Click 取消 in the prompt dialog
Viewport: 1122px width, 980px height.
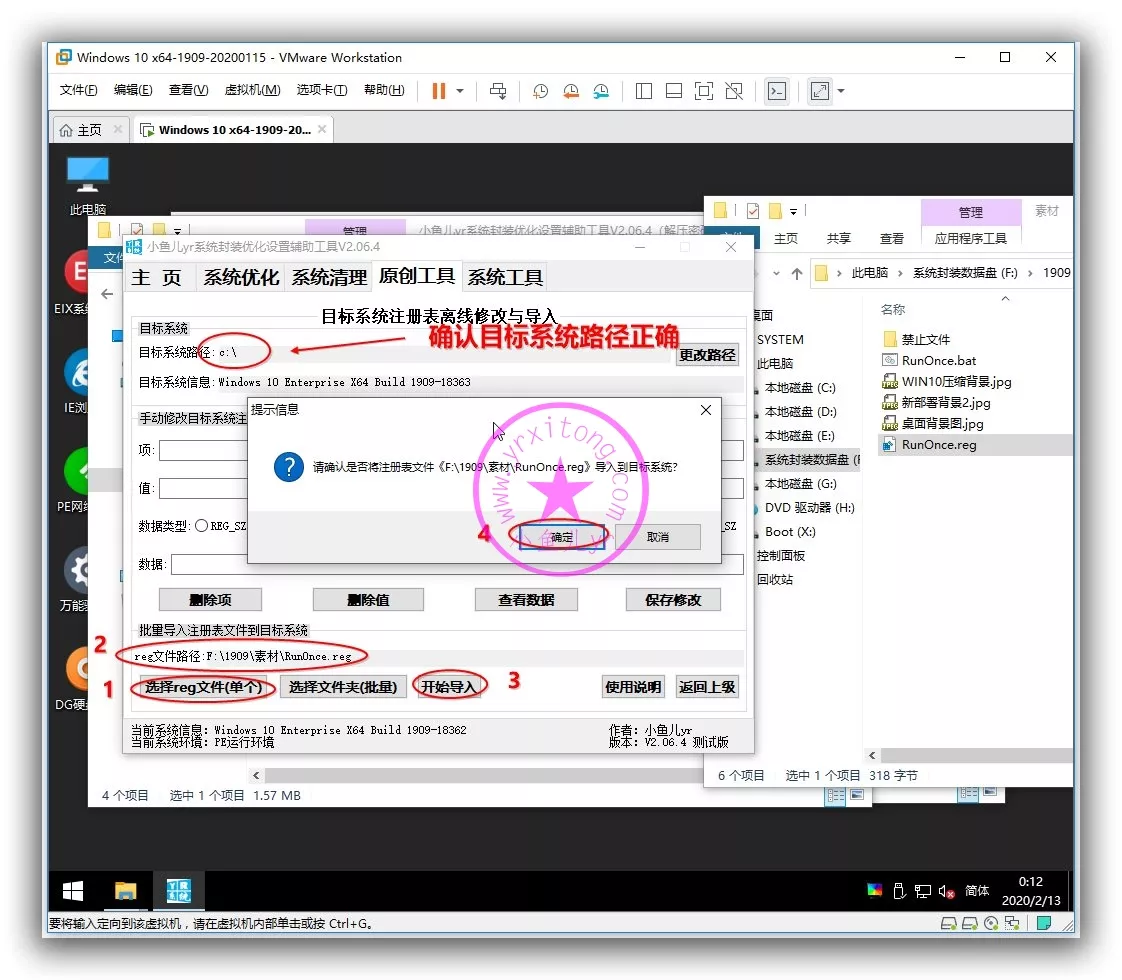(657, 537)
